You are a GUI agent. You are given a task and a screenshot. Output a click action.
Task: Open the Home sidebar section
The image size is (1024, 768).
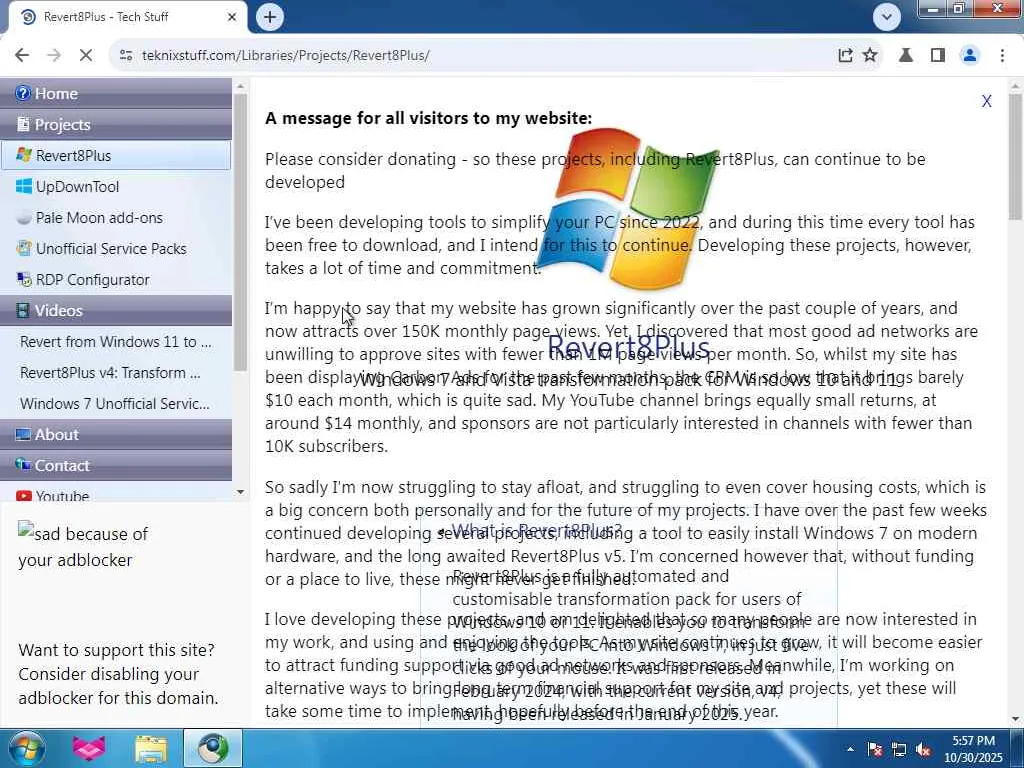click(116, 93)
